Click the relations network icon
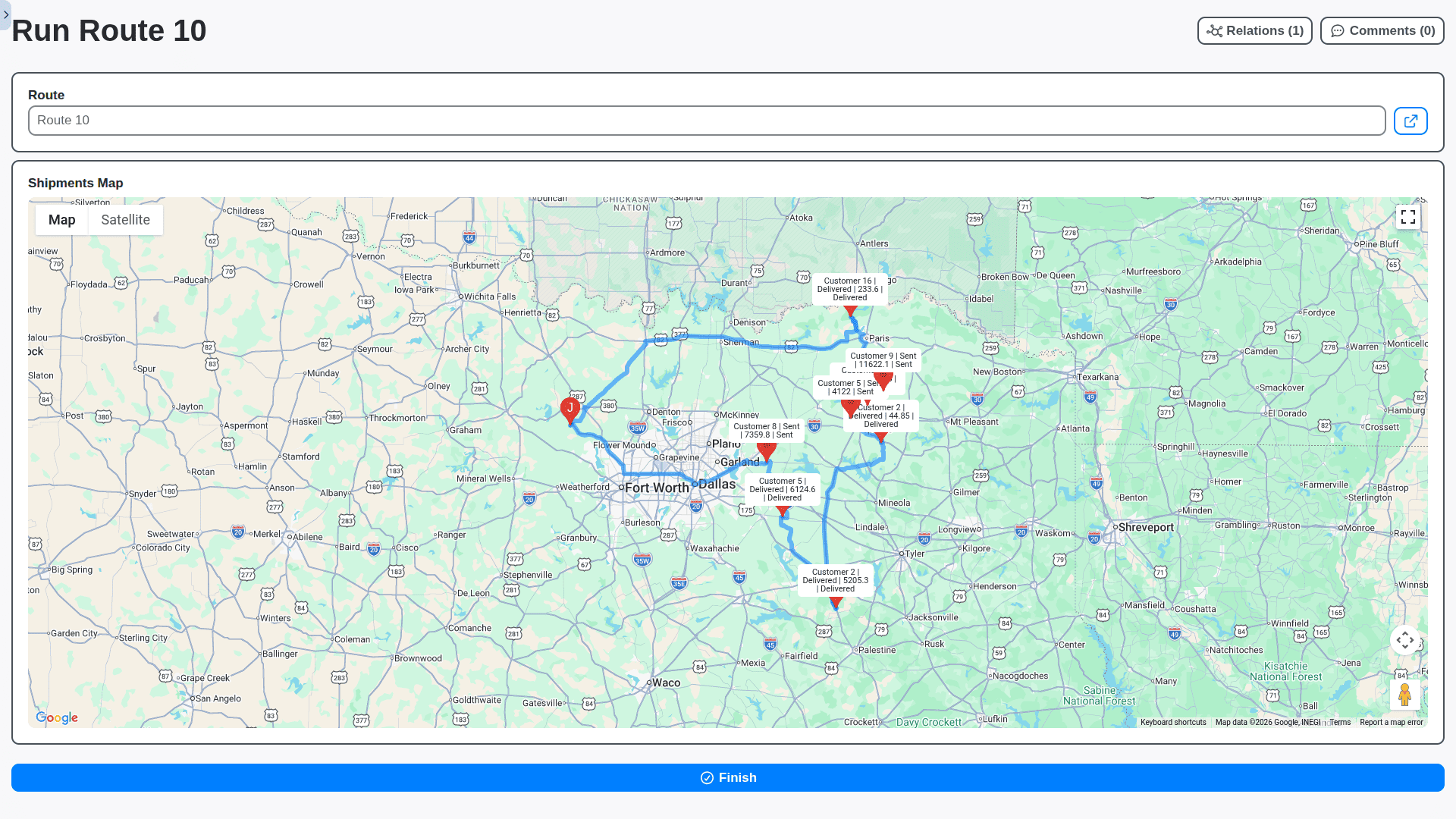The image size is (1456, 819). (x=1215, y=31)
